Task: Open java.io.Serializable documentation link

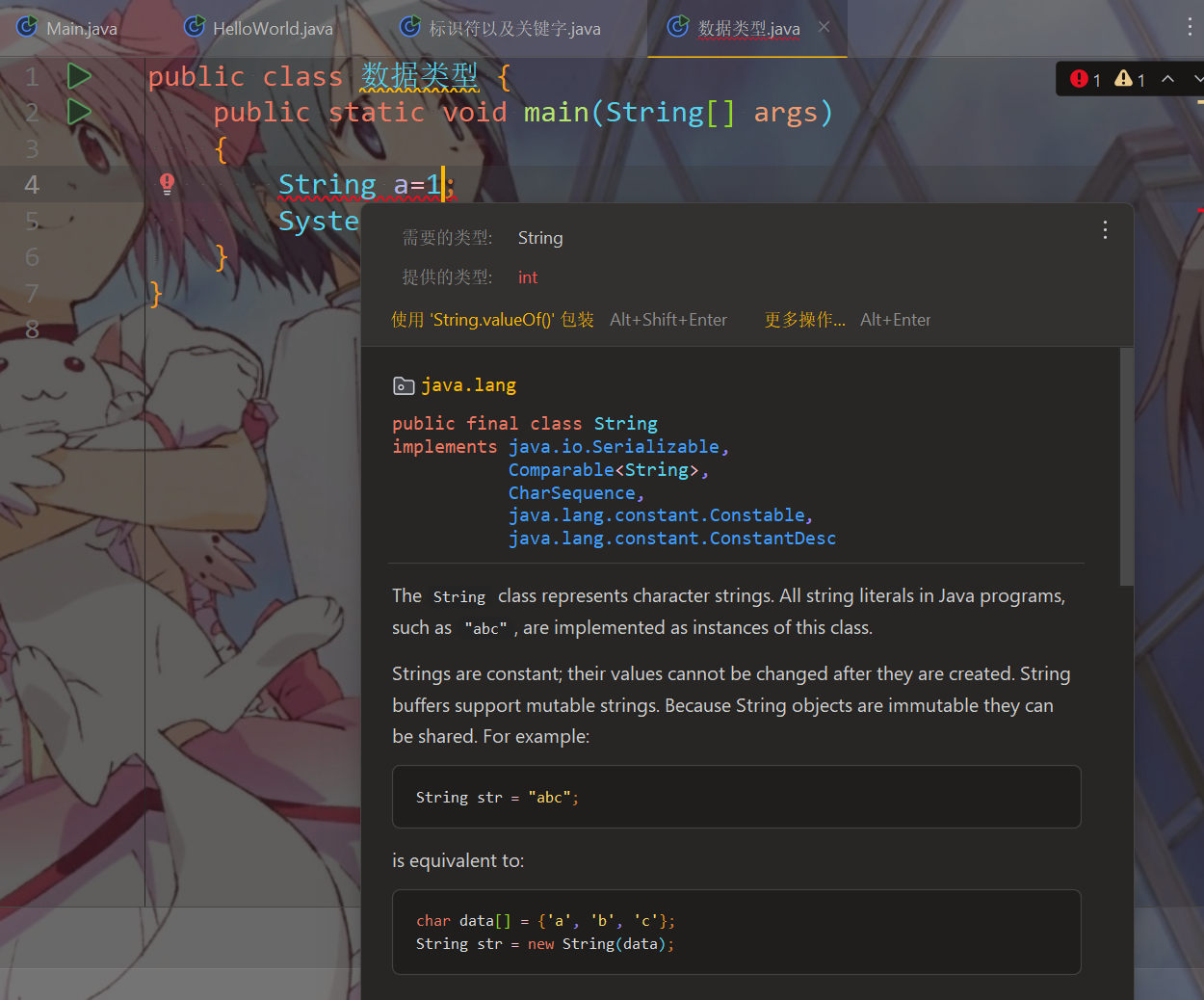Action: point(614,446)
